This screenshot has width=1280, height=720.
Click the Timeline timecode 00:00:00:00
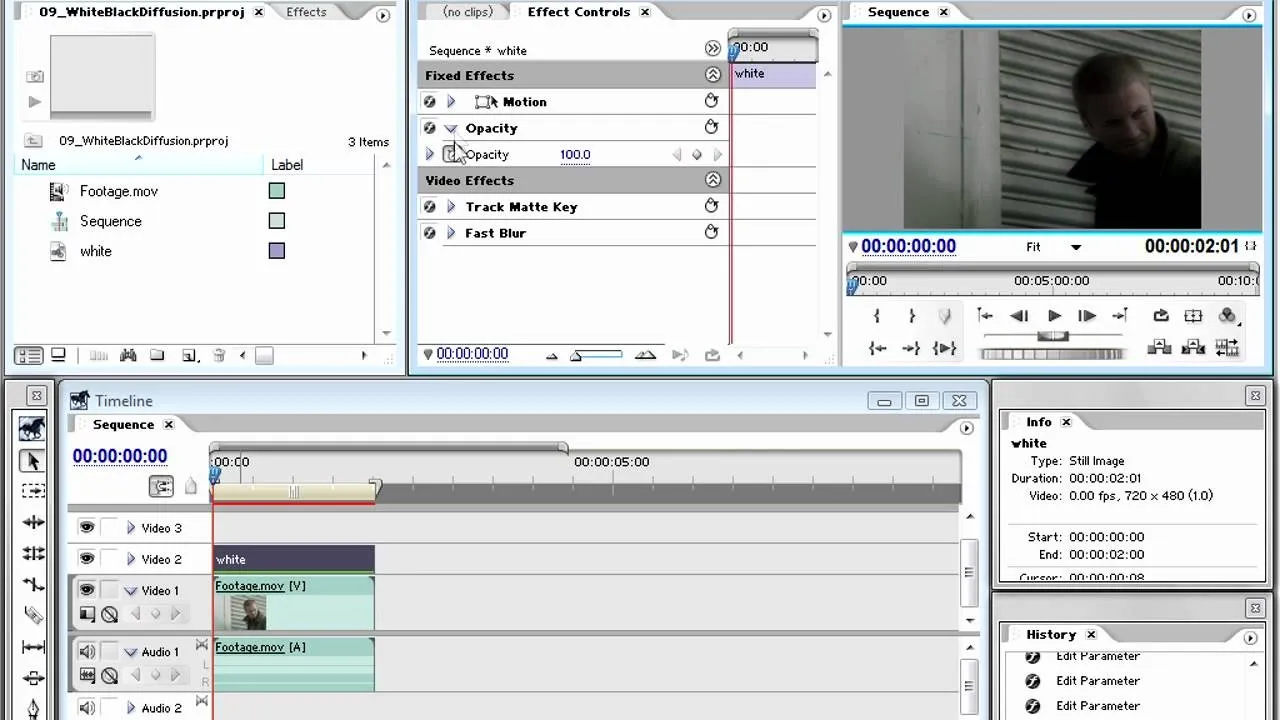coord(120,456)
